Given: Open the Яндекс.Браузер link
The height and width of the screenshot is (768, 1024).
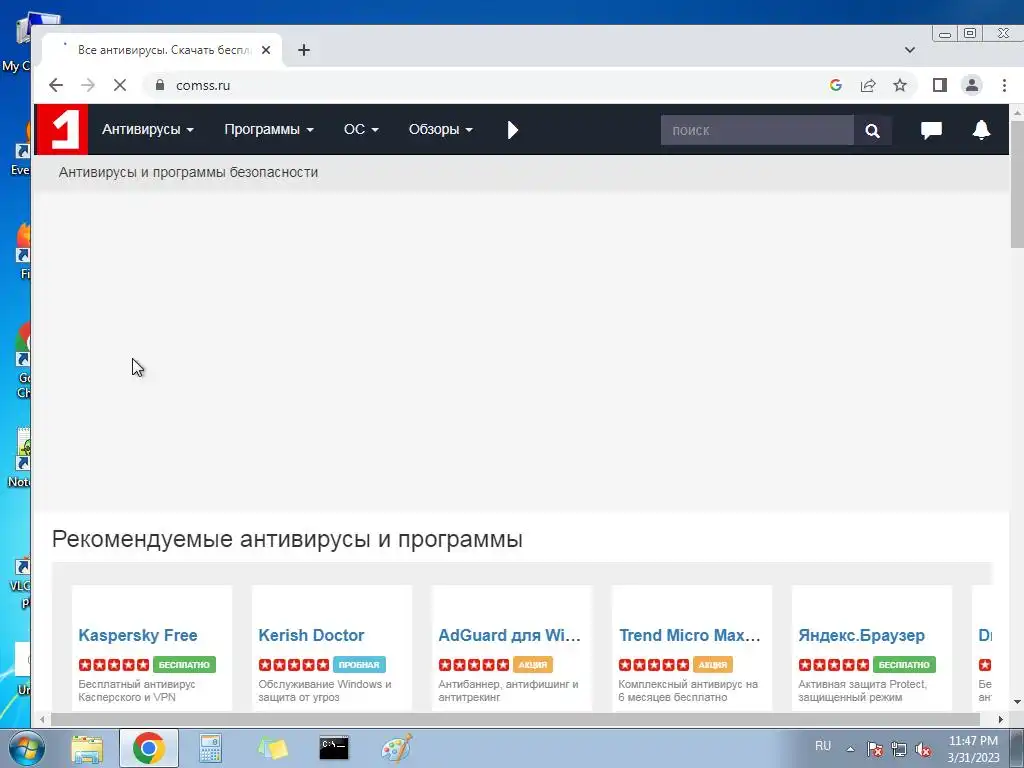Looking at the screenshot, I should tap(861, 635).
